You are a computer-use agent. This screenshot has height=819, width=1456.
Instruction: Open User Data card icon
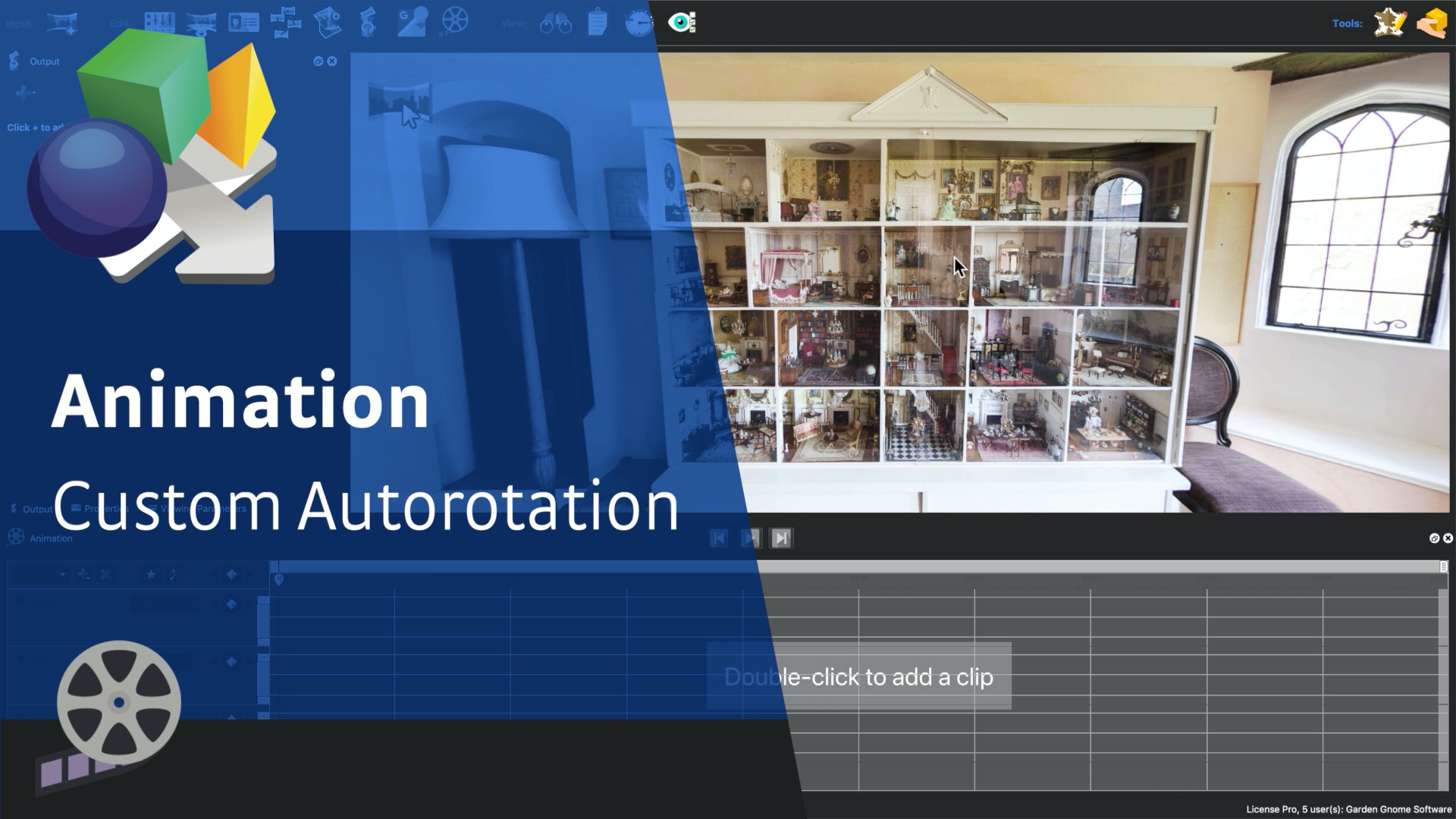[243, 22]
